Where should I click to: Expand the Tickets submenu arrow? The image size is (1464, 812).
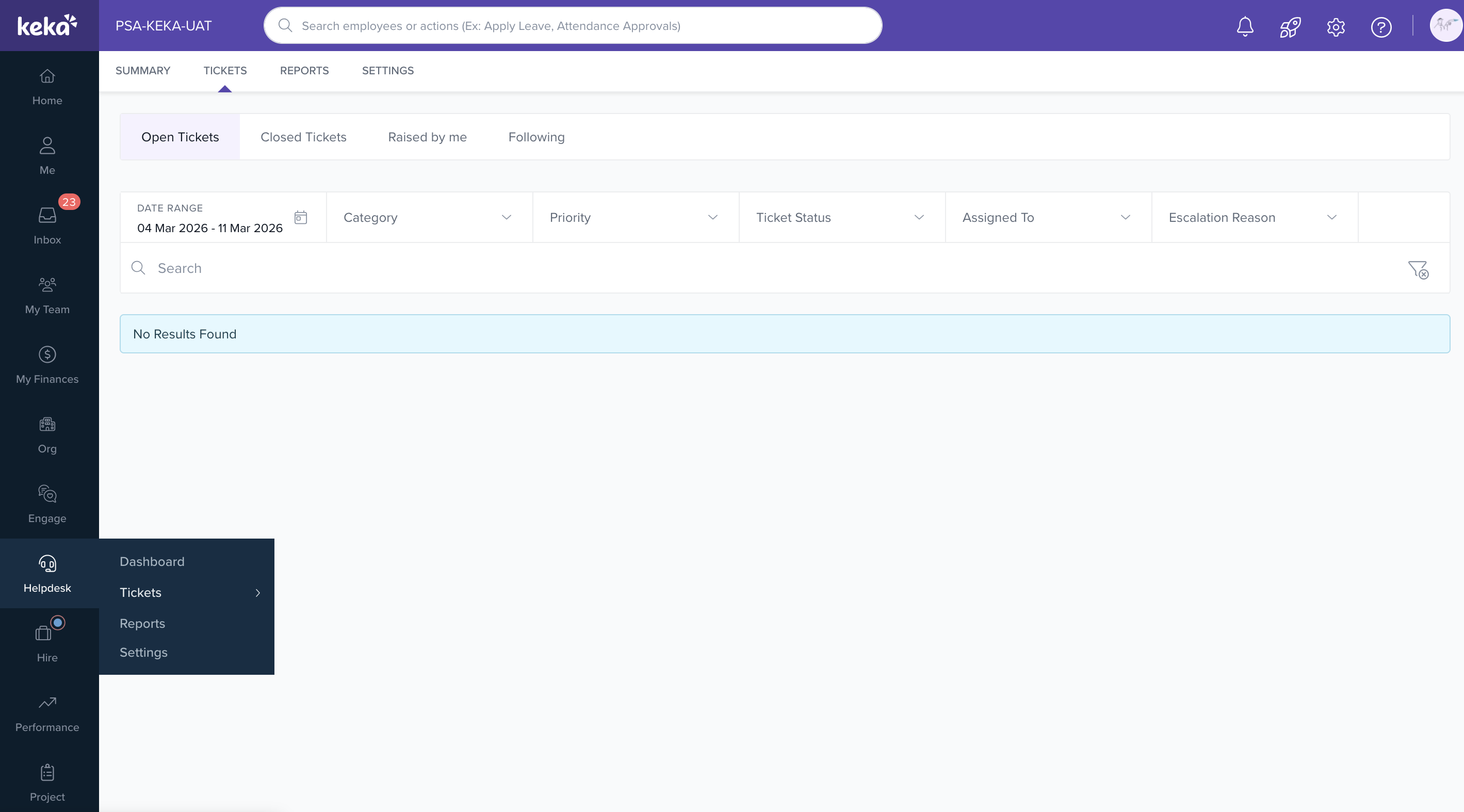(257, 593)
